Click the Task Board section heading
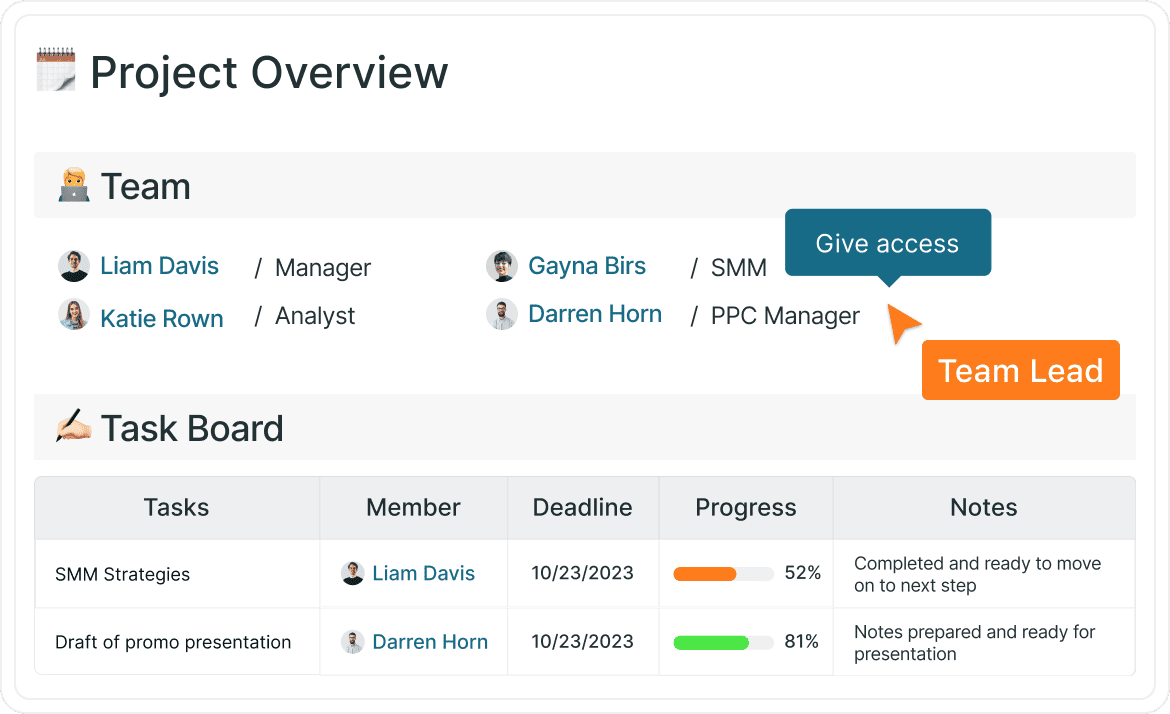 pyautogui.click(x=192, y=428)
